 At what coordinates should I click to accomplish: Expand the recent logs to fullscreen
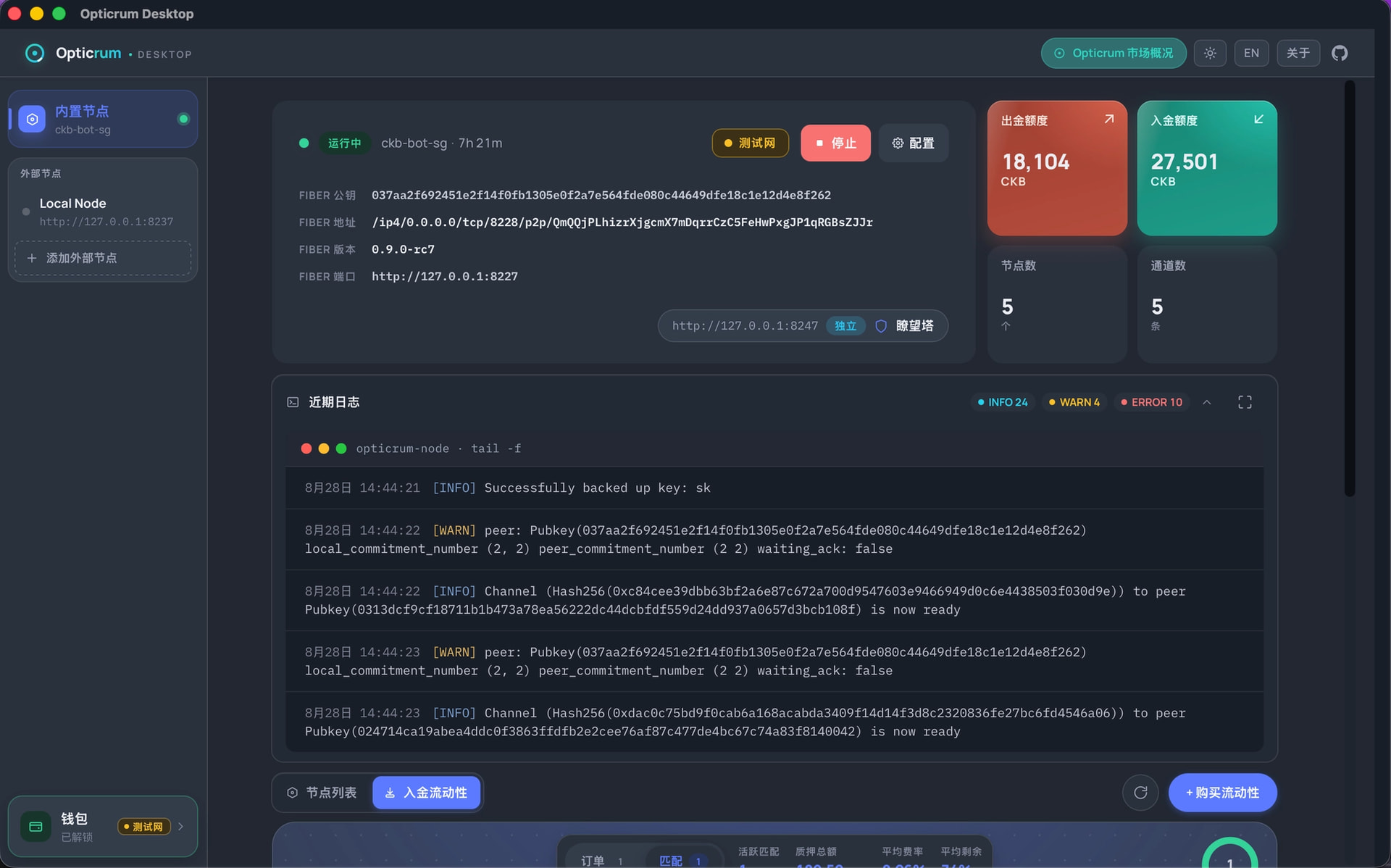tap(1245, 402)
